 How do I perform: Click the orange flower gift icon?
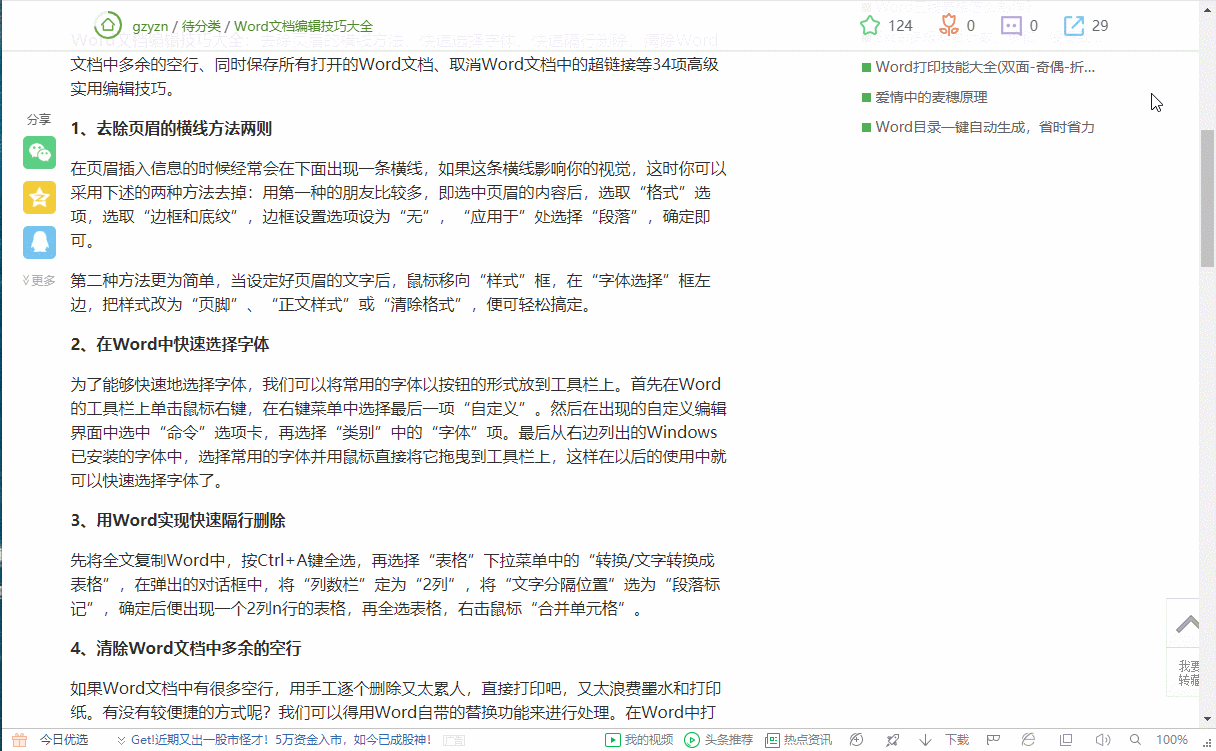coord(949,25)
